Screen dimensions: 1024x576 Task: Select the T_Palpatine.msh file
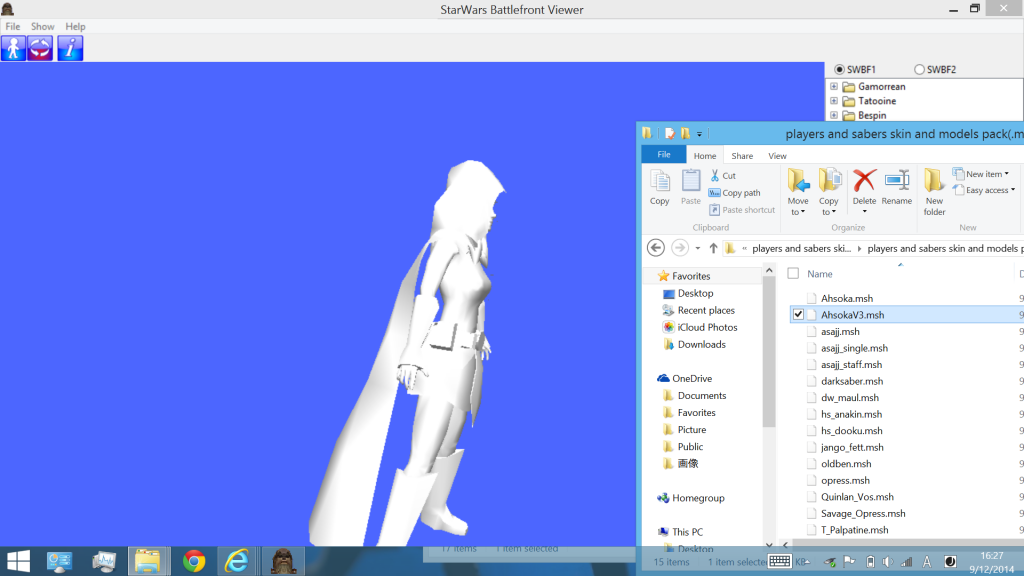coord(854,530)
